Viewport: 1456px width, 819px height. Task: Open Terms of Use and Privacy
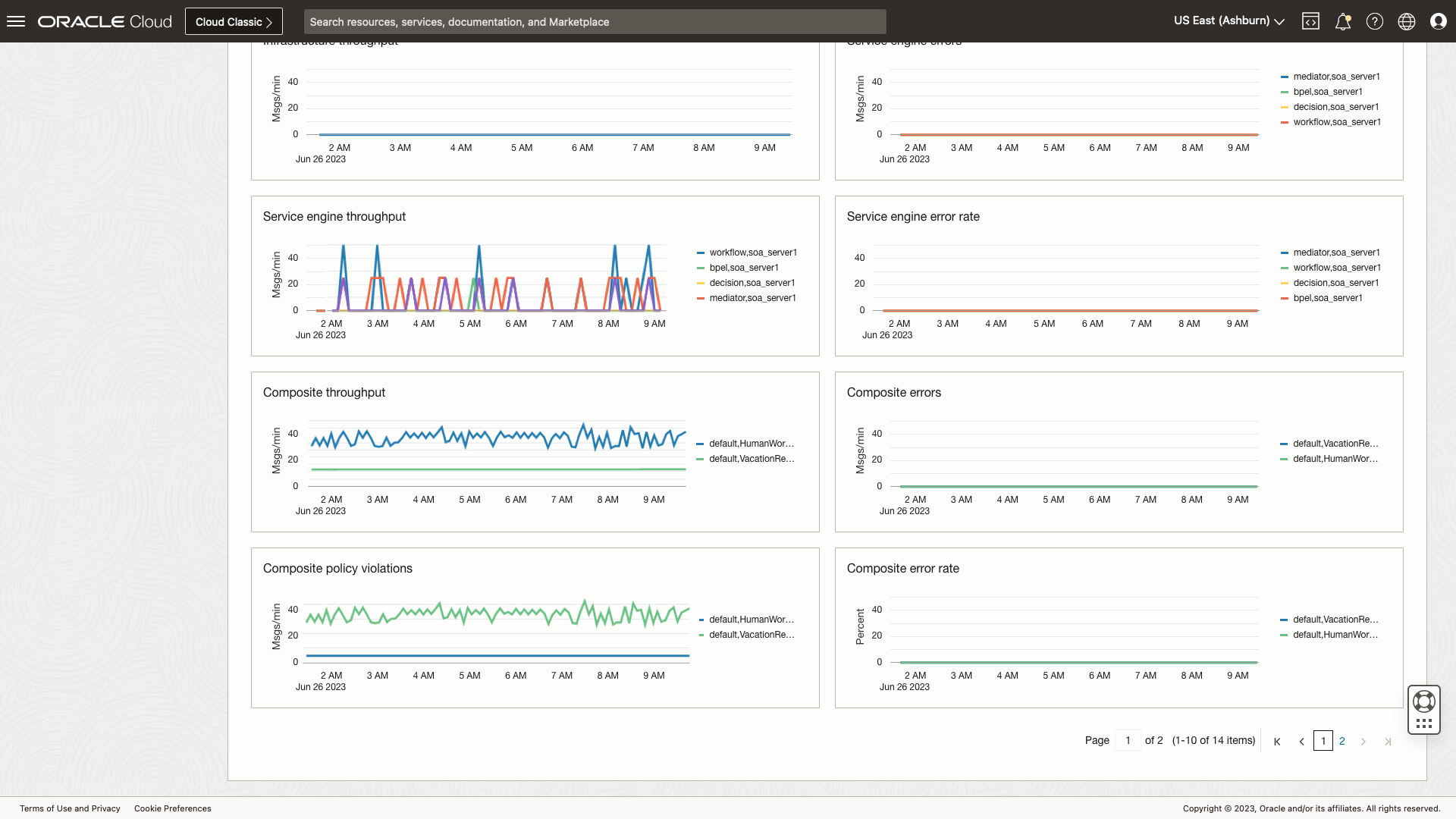[x=70, y=808]
